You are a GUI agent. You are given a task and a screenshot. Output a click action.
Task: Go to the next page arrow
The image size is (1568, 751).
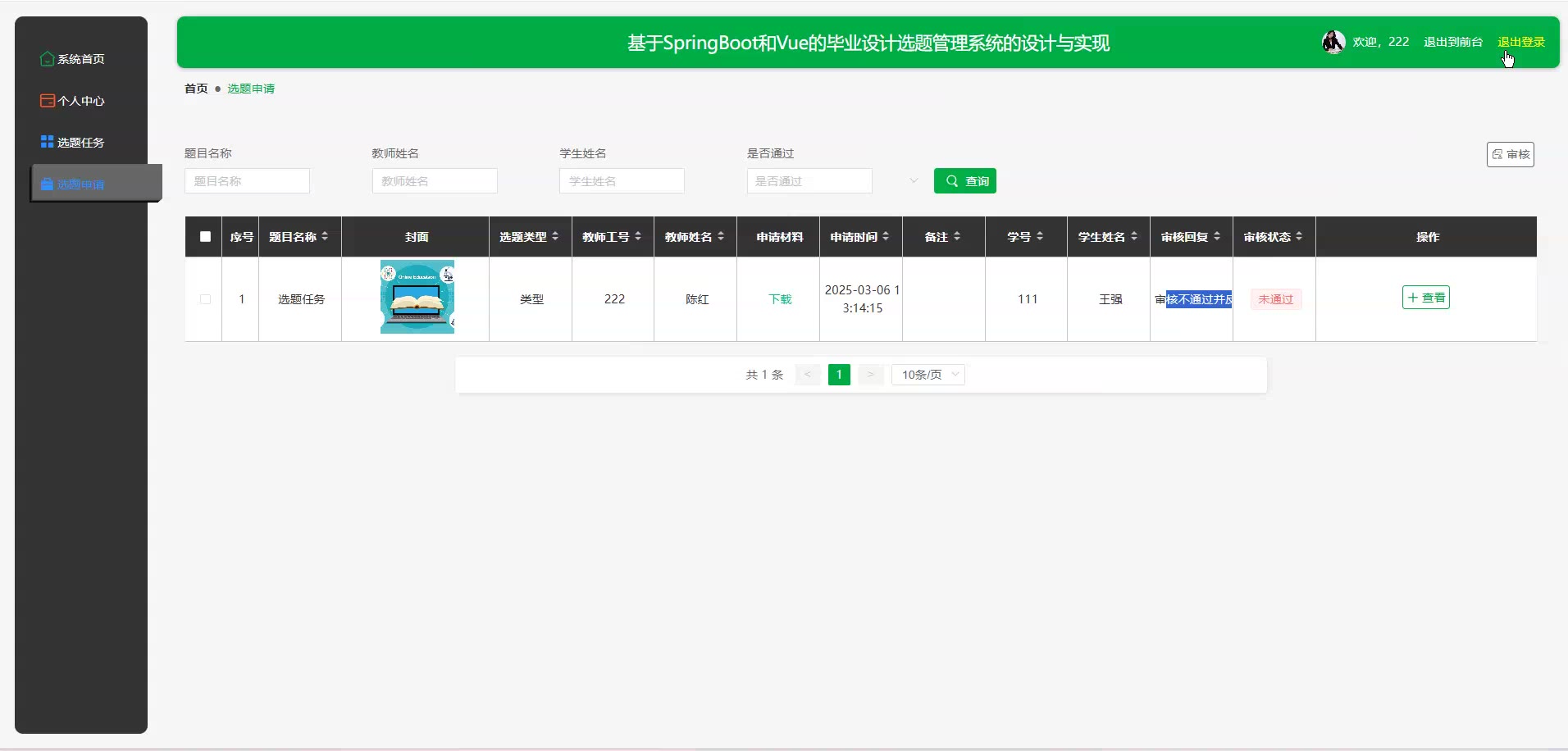[871, 375]
